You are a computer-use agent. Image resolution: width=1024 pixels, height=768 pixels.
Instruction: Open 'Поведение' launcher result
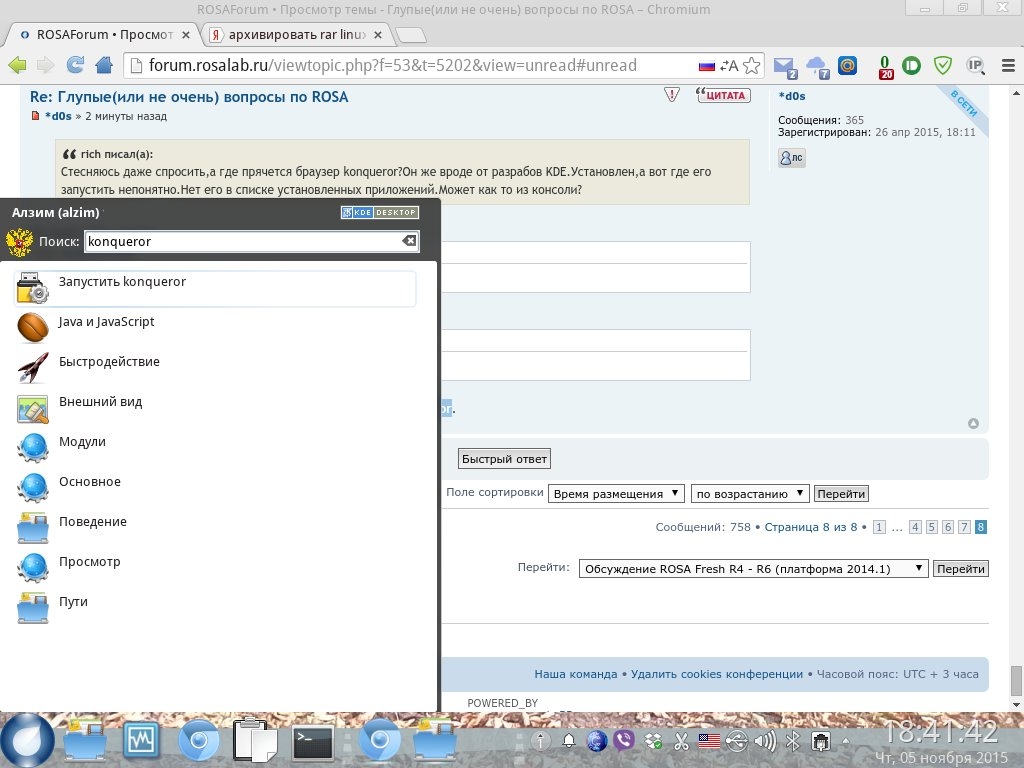[215, 528]
